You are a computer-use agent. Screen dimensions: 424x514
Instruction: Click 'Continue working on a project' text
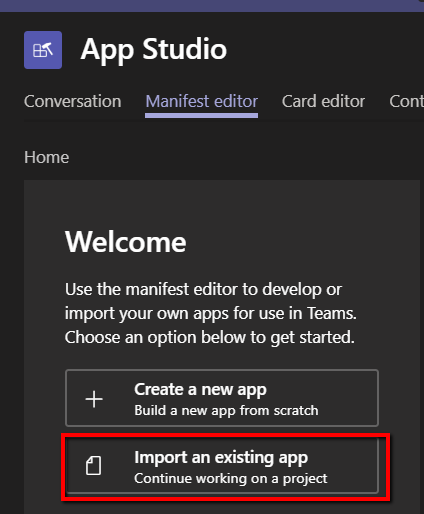point(231,479)
